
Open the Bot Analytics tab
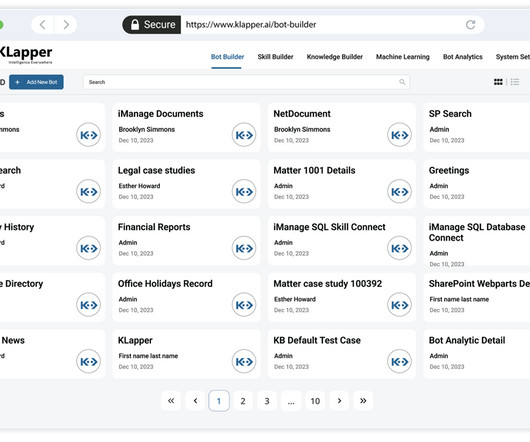coord(462,57)
